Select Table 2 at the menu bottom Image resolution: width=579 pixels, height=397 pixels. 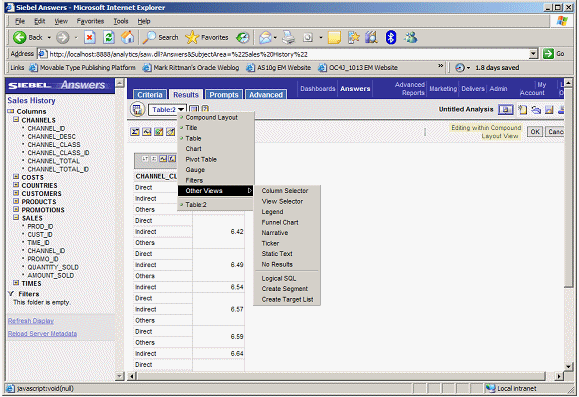[196, 205]
